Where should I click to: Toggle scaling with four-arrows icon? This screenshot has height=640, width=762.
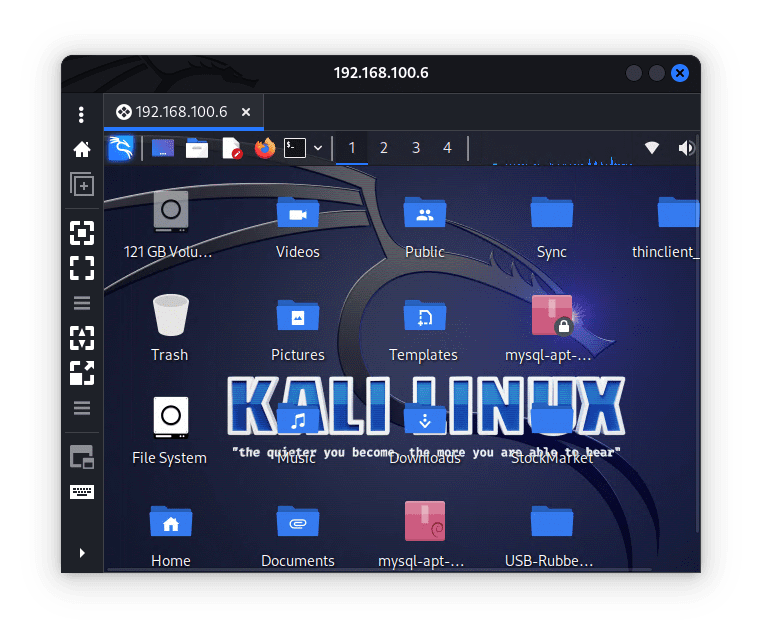(82, 338)
